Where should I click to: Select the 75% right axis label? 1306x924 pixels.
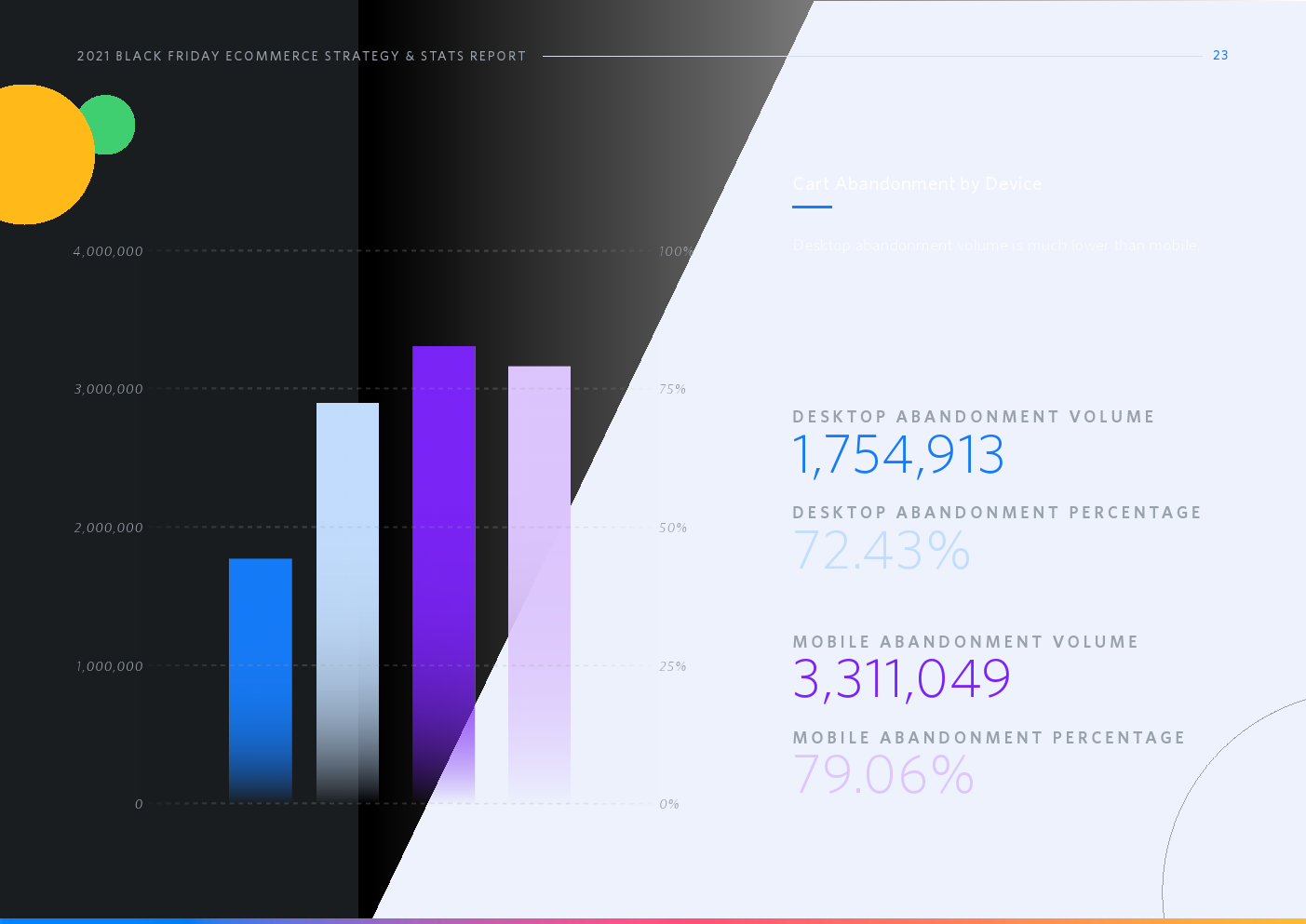(x=672, y=390)
